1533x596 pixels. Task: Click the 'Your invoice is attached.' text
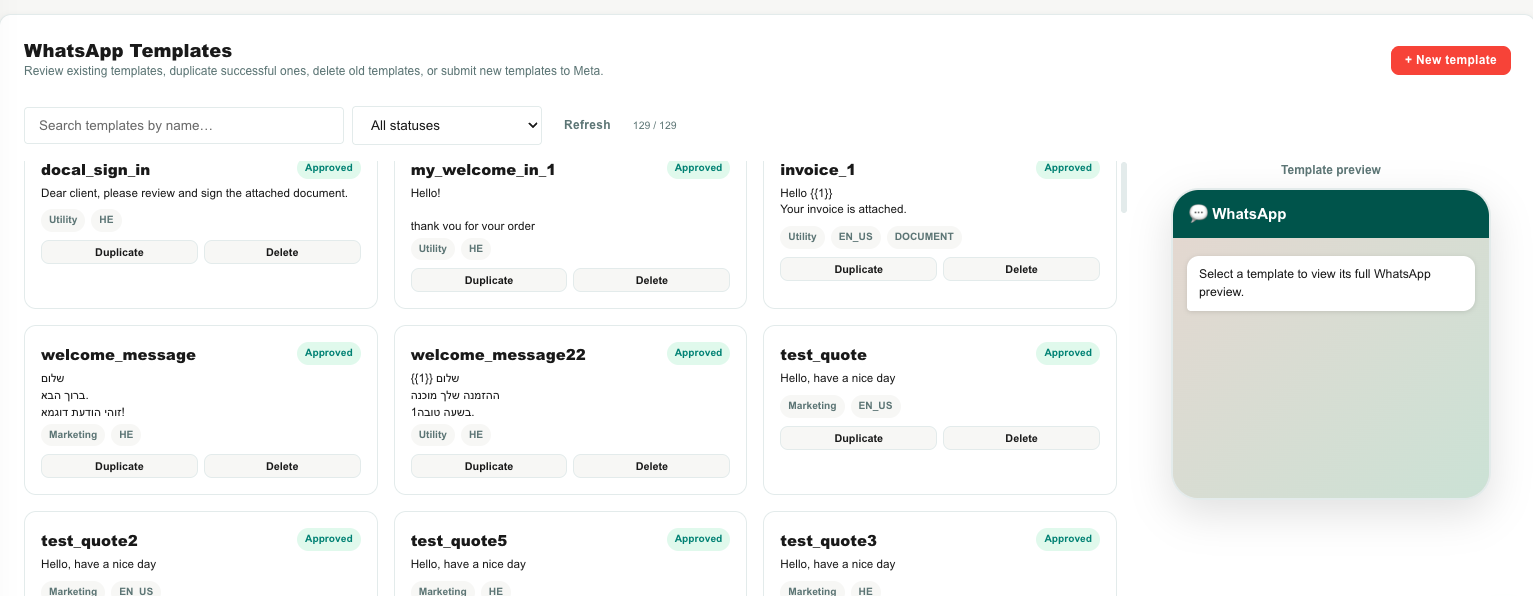[x=843, y=209]
